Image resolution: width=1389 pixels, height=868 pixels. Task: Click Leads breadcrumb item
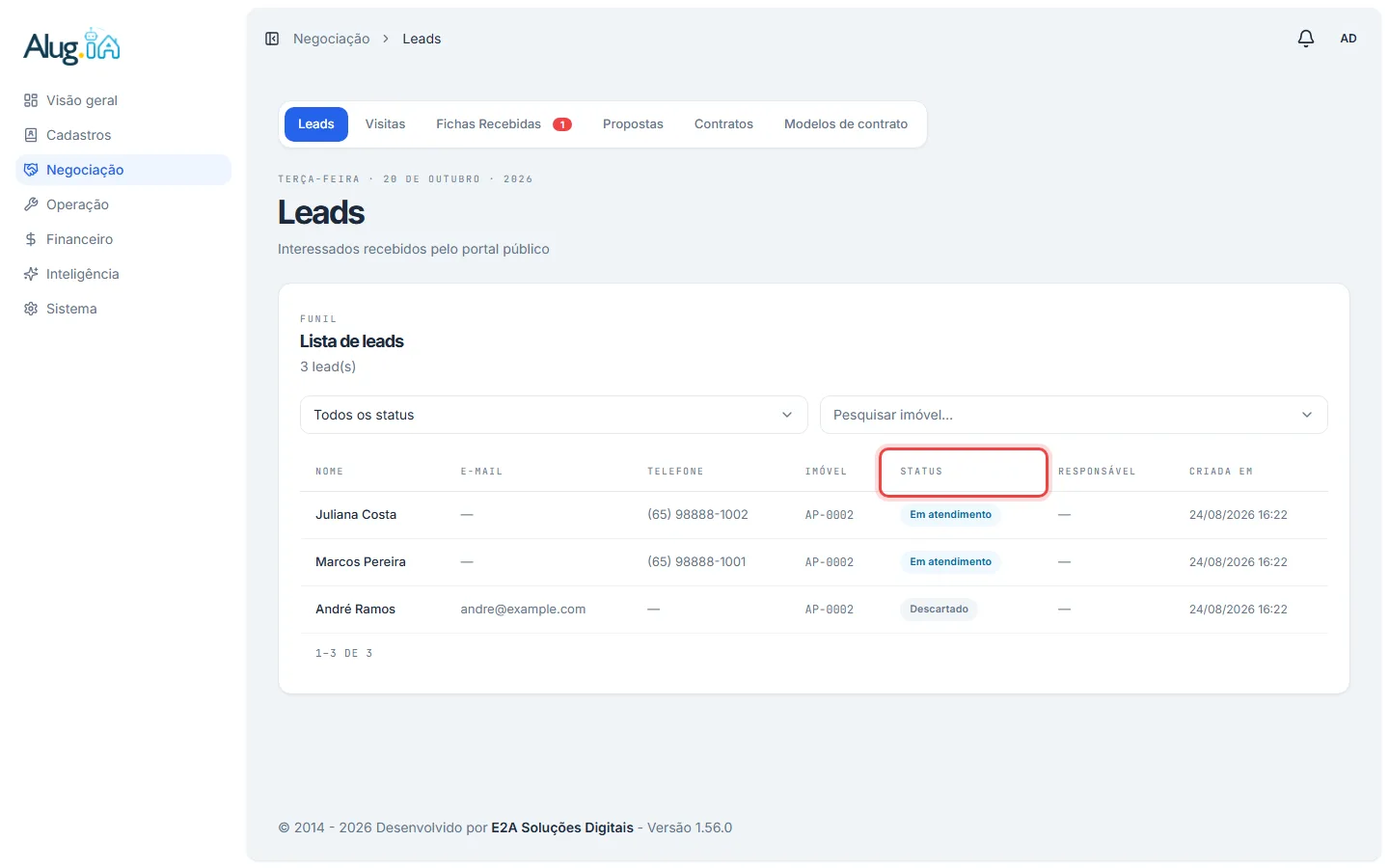[422, 39]
